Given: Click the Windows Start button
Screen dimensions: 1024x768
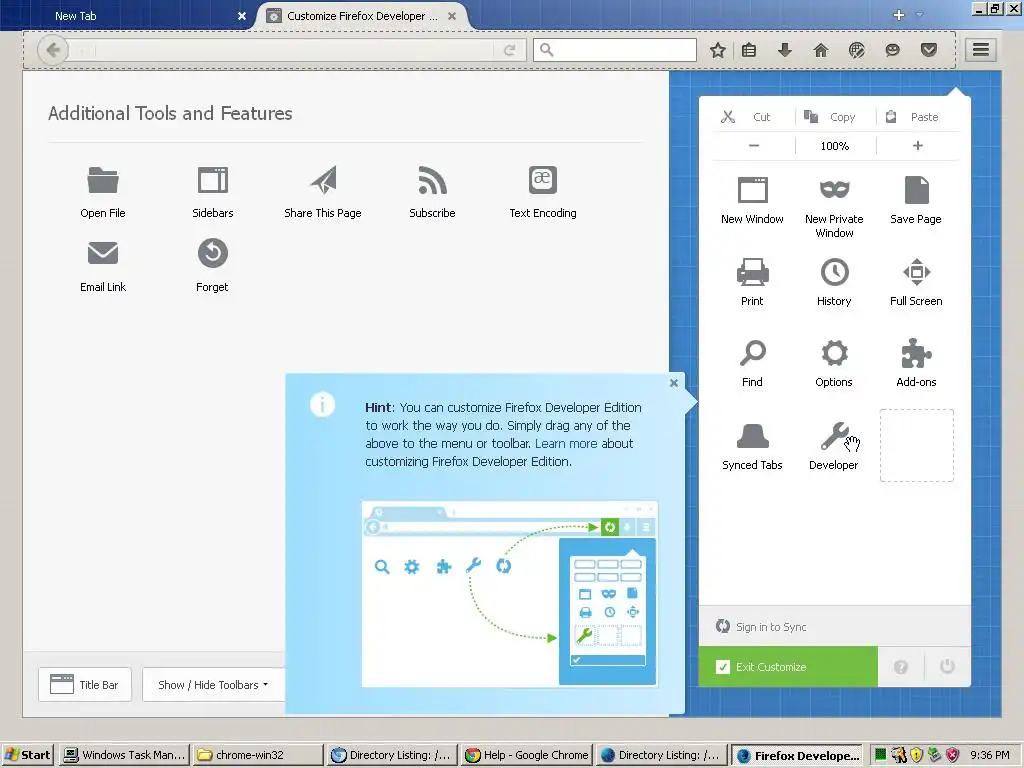Looking at the screenshot, I should tap(27, 755).
